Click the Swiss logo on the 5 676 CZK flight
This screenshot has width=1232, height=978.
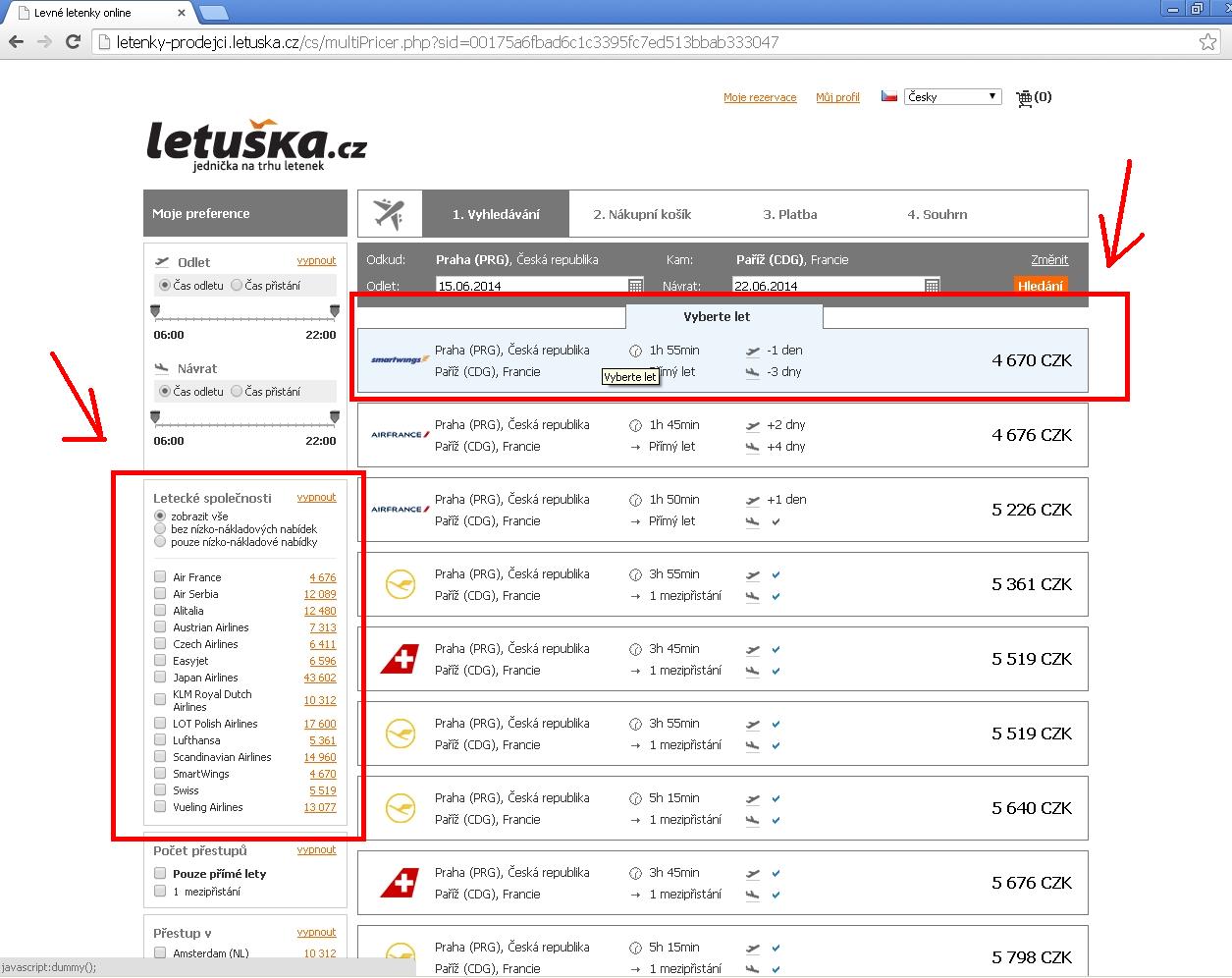(400, 883)
